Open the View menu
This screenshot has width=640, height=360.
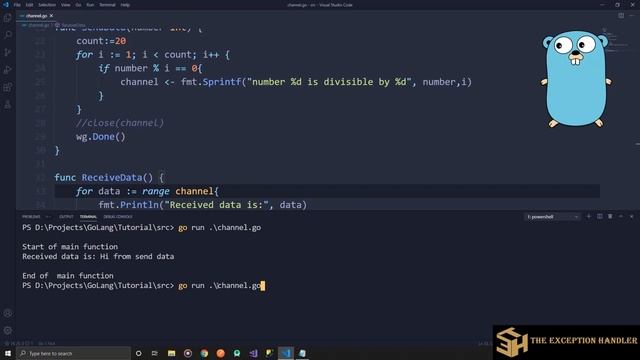click(x=65, y=5)
